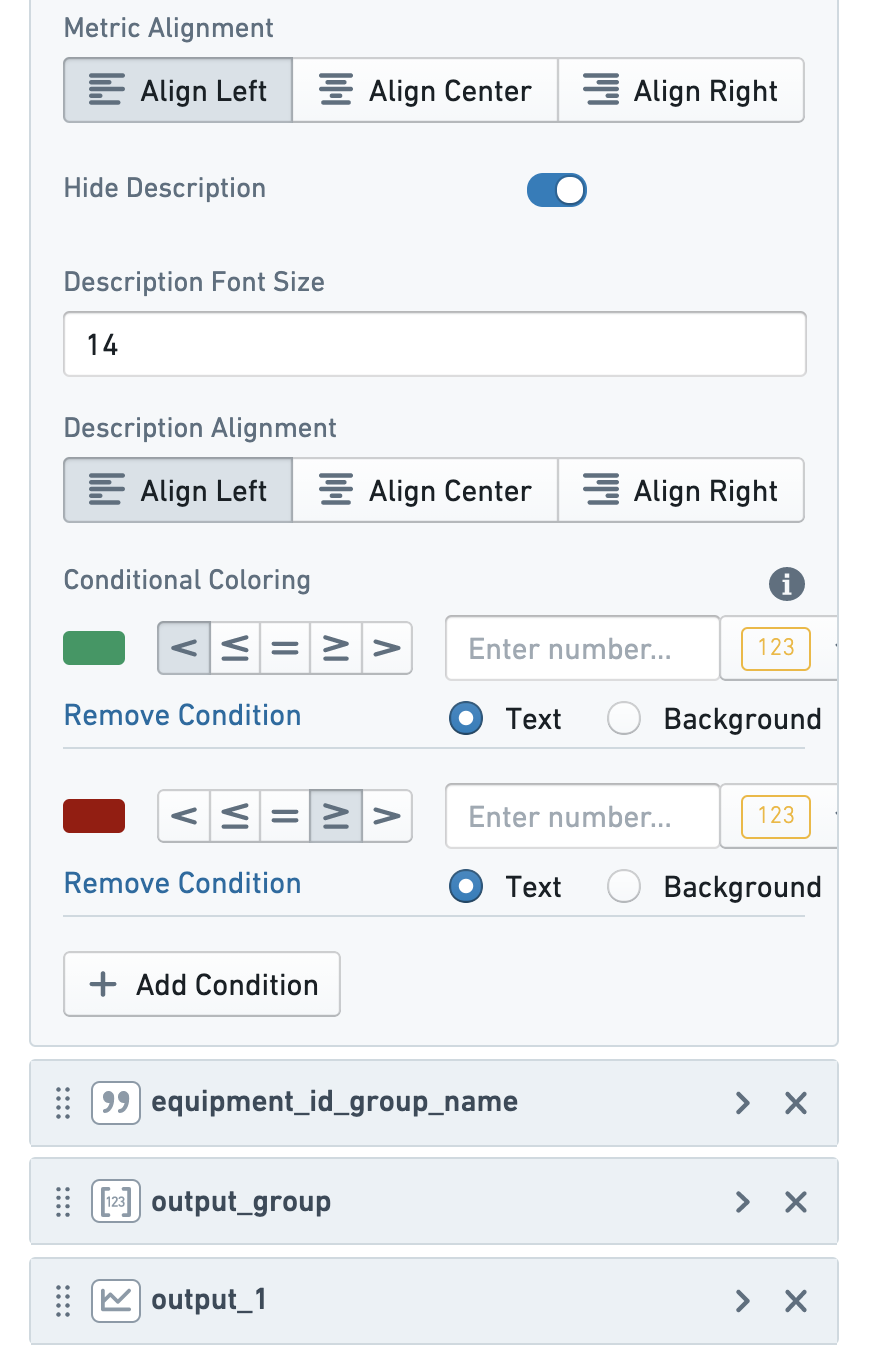The width and height of the screenshot is (872, 1355).
Task: Choose greater-than-or-equal operator for green condition
Action: click(x=336, y=648)
